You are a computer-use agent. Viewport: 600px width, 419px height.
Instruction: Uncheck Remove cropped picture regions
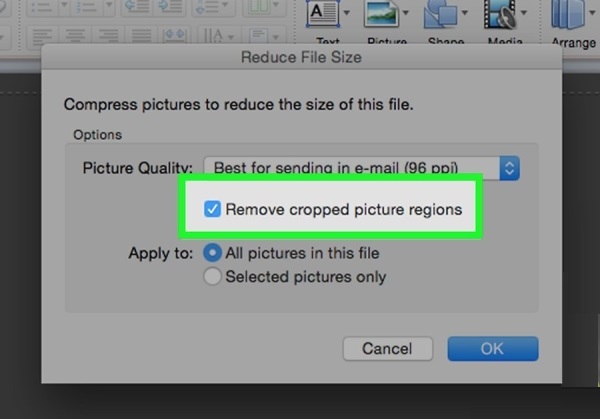(212, 210)
